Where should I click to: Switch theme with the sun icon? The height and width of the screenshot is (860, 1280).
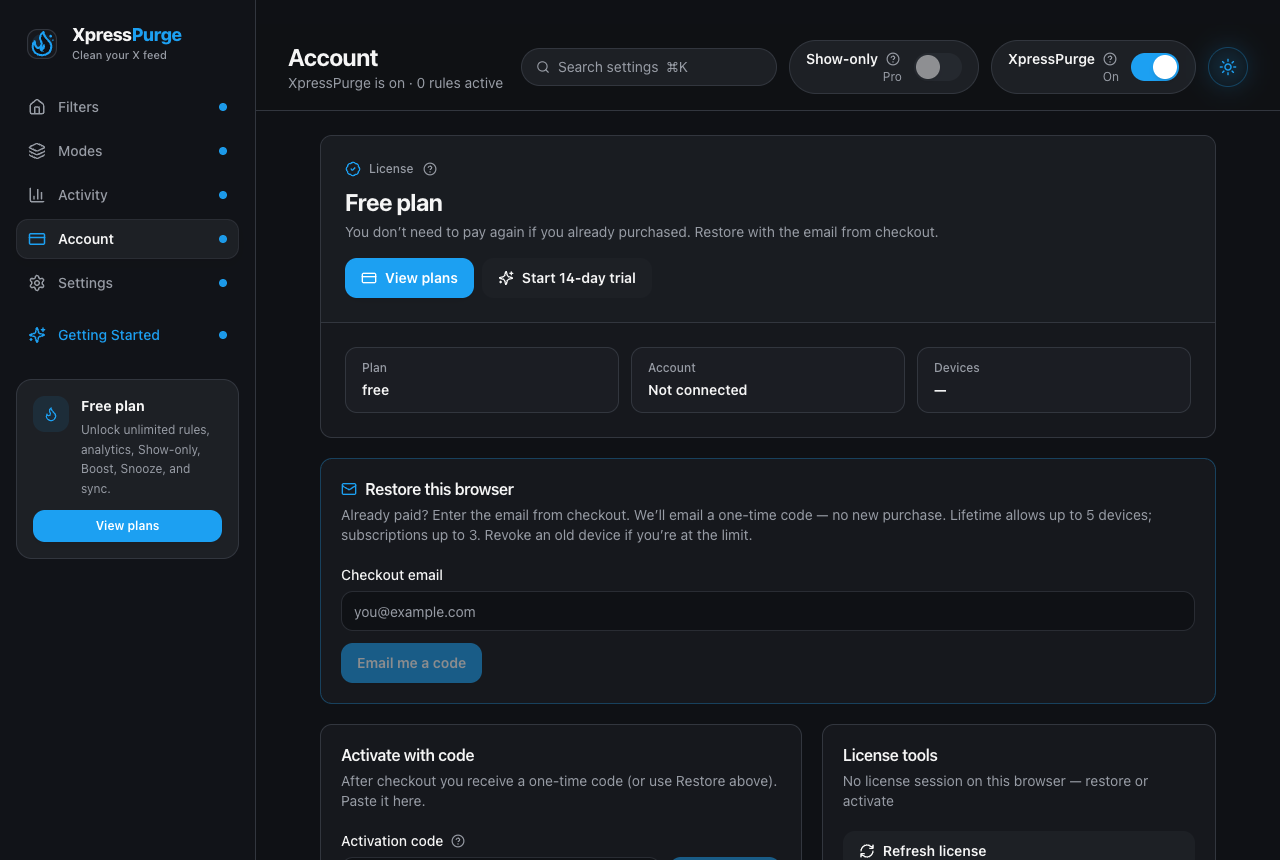1228,67
